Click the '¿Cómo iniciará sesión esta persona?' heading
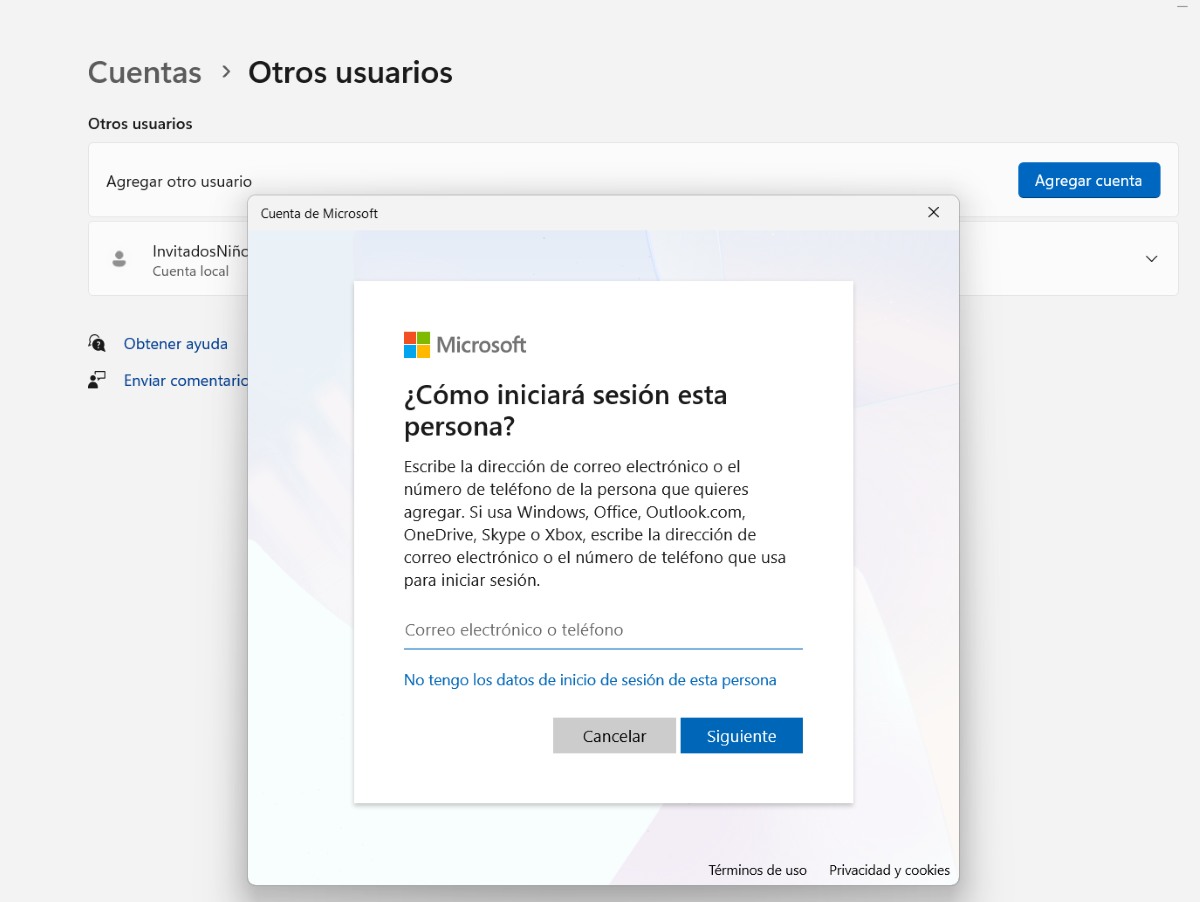The height and width of the screenshot is (902, 1200). [565, 411]
